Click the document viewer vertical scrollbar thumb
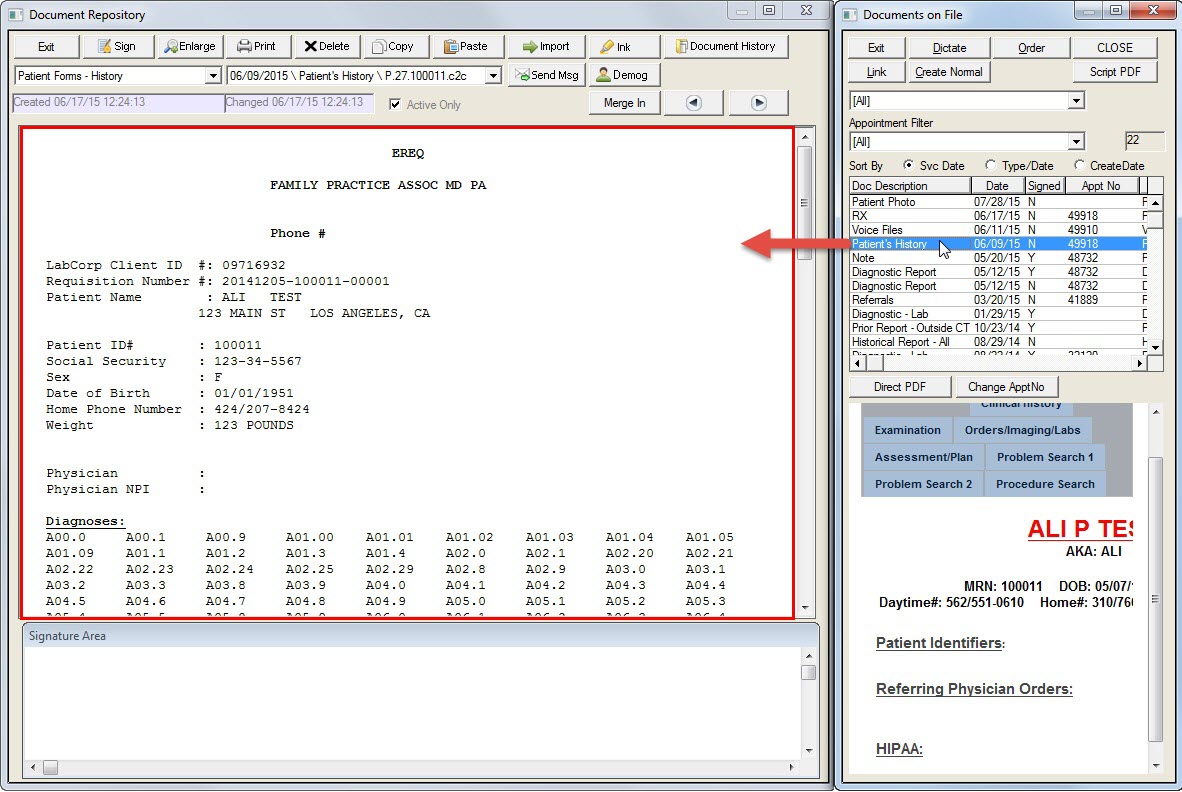Viewport: 1182px width, 792px height. point(805,203)
